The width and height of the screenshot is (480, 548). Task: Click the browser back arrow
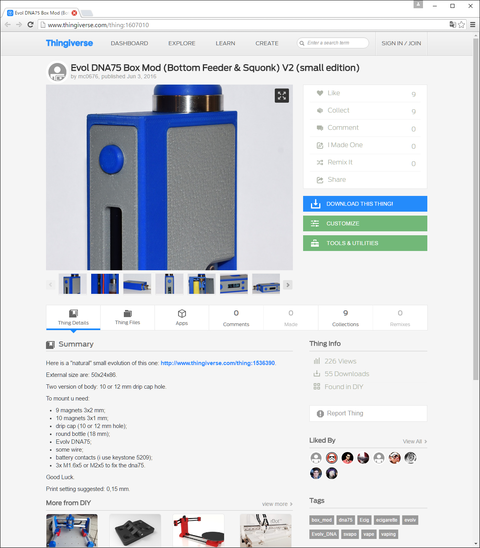pyautogui.click(x=8, y=24)
